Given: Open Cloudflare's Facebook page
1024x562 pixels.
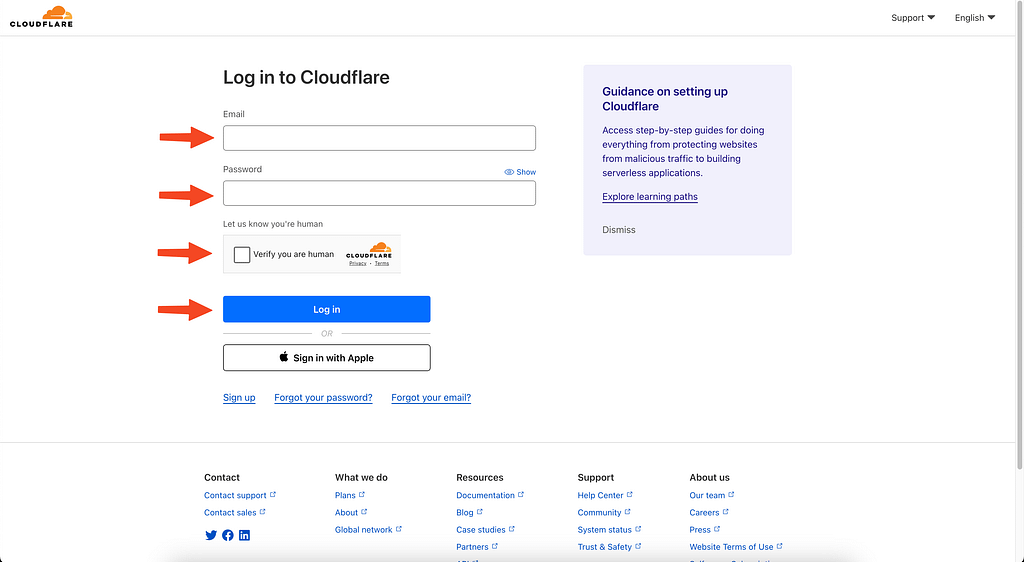Looking at the screenshot, I should 228,535.
